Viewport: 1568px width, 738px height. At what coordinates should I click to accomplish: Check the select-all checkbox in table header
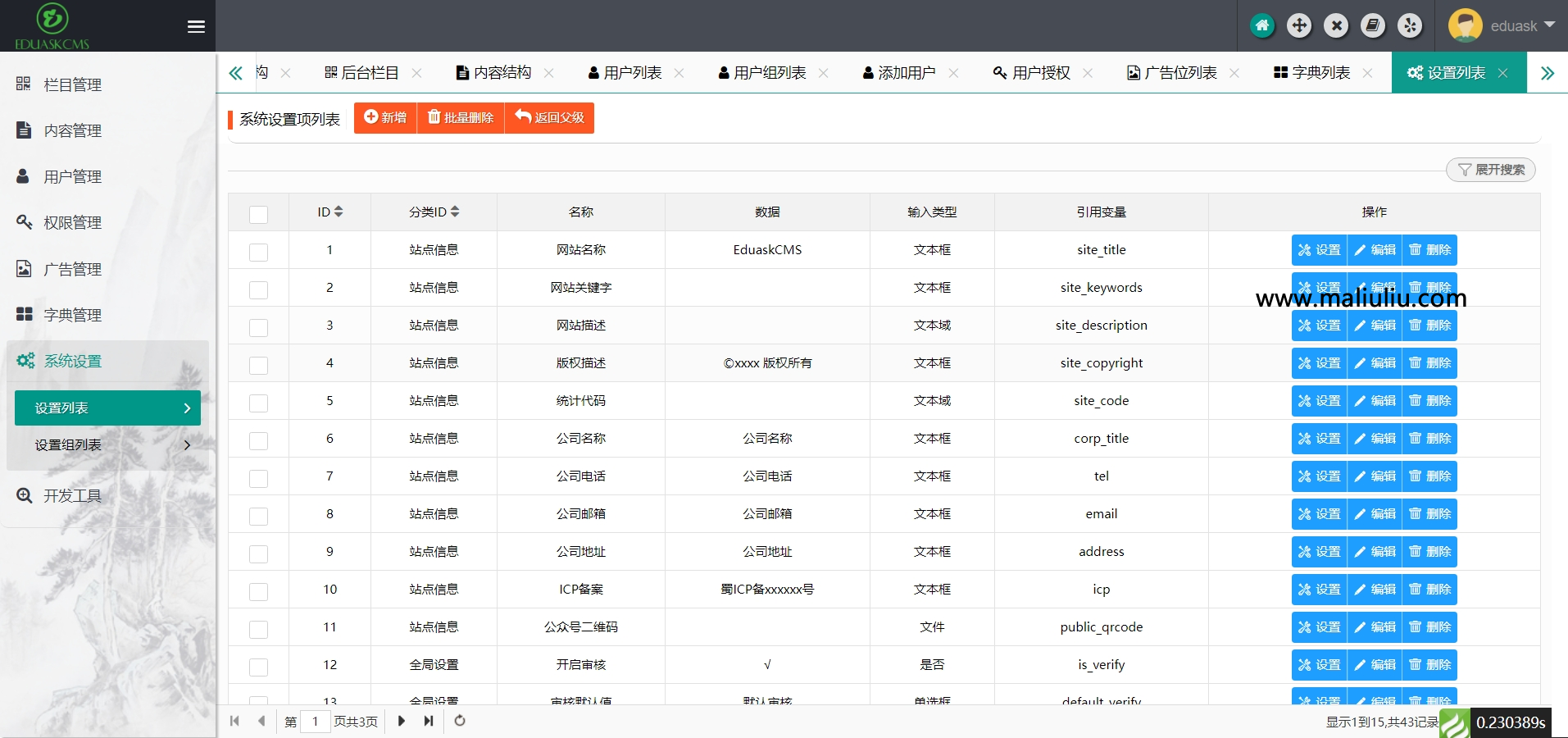tap(258, 215)
